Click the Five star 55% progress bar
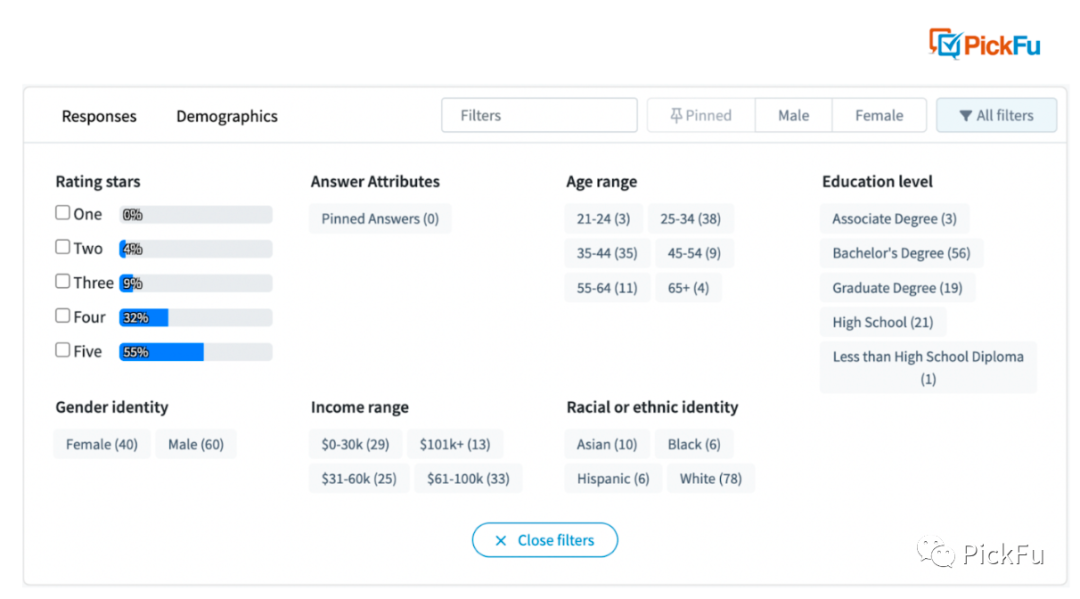 (x=196, y=352)
